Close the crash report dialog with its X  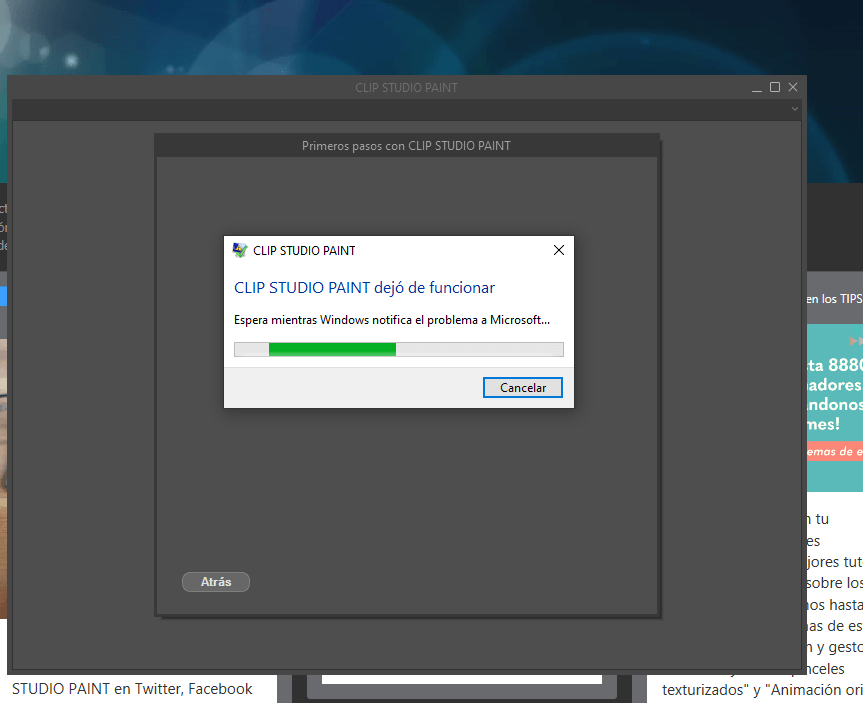558,250
